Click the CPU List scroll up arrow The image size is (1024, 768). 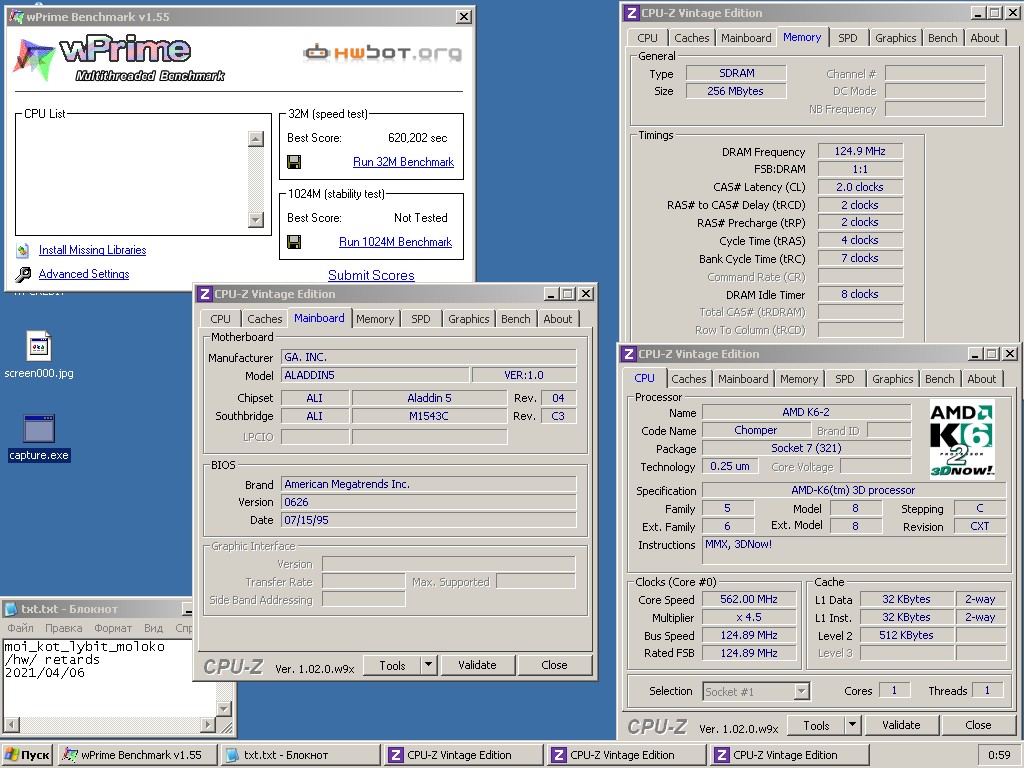256,138
